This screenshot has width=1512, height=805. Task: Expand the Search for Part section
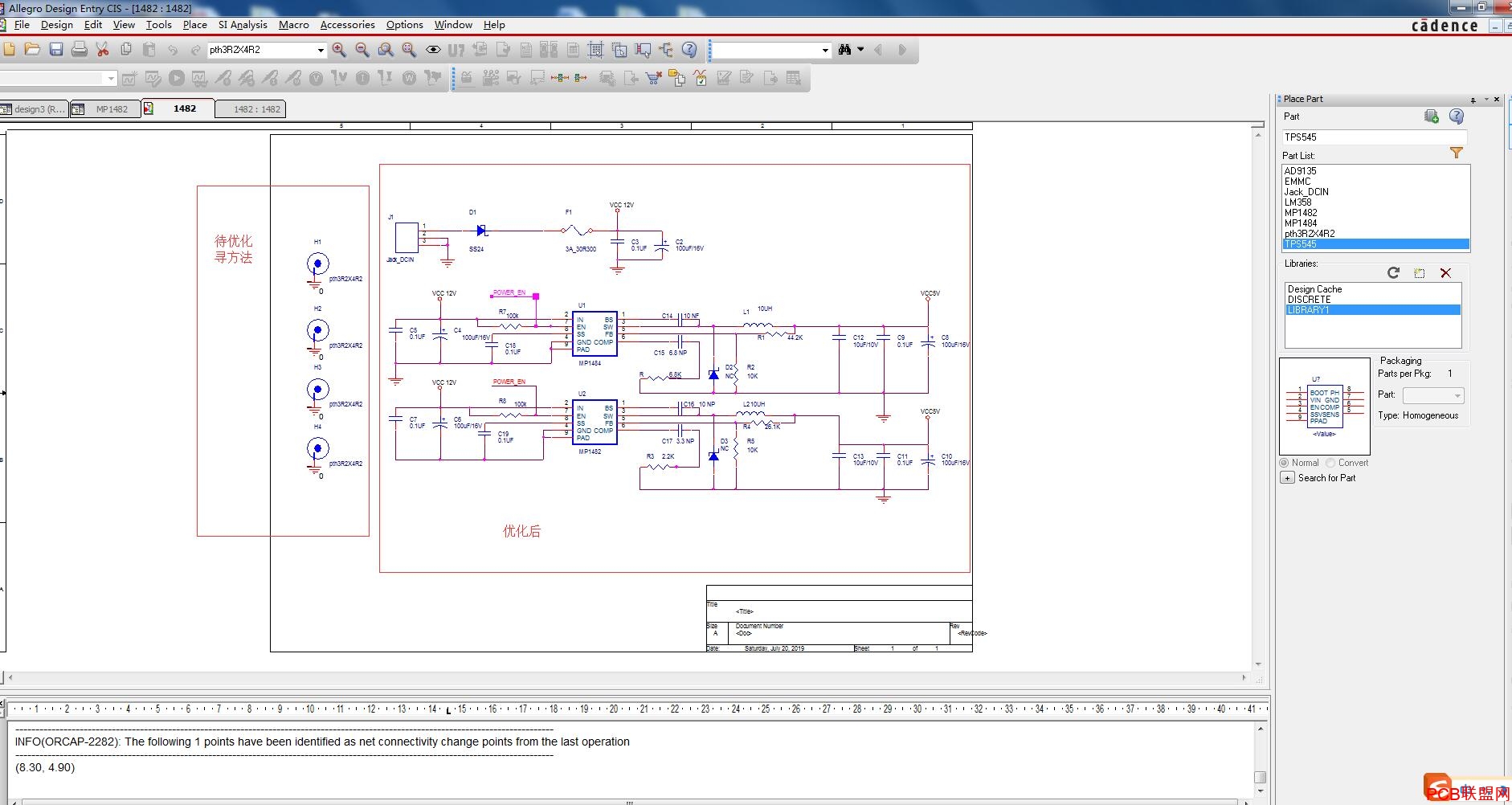(1287, 478)
